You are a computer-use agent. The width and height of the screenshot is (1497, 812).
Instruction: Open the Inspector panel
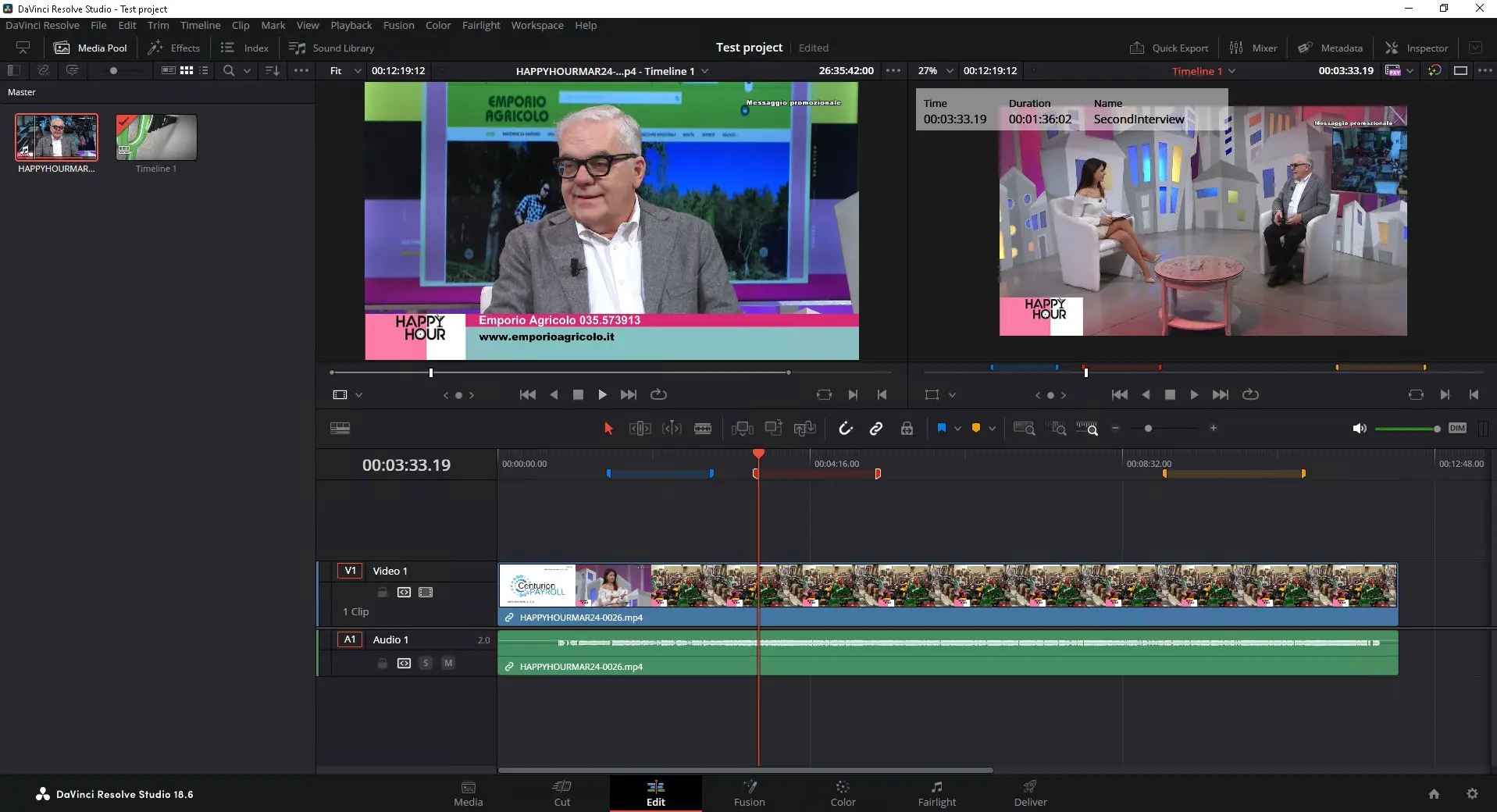click(1416, 48)
